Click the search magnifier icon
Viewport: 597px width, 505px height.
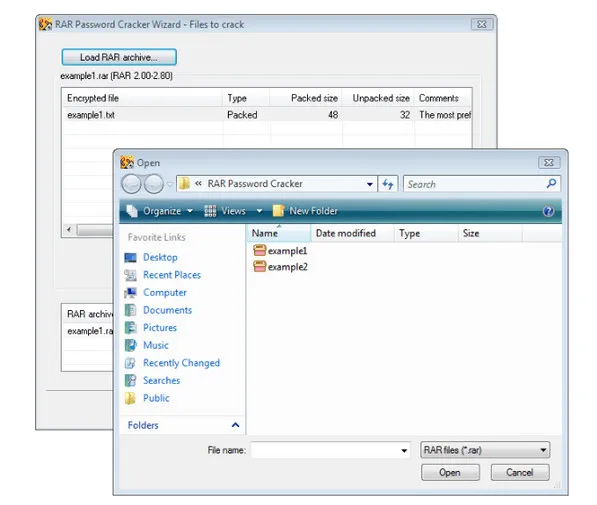click(551, 184)
